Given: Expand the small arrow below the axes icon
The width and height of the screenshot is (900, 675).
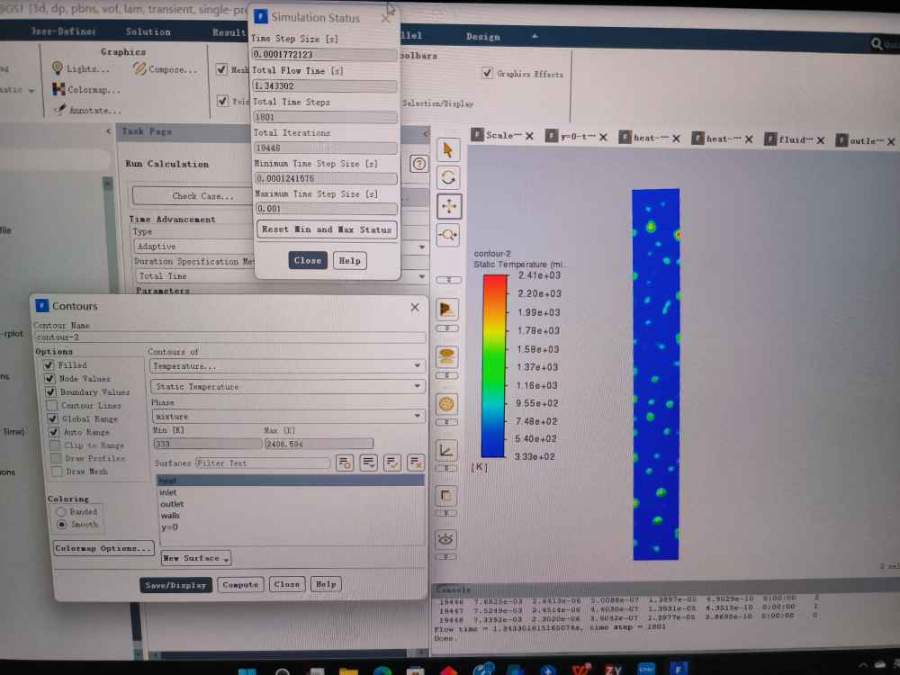Looking at the screenshot, I should pos(446,468).
